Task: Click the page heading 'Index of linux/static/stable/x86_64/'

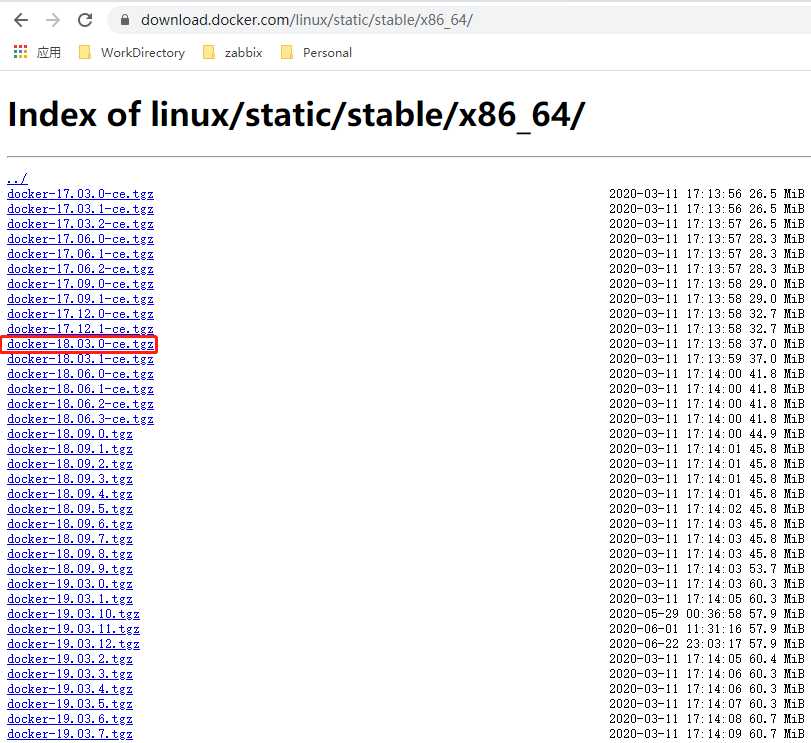Action: click(x=296, y=115)
